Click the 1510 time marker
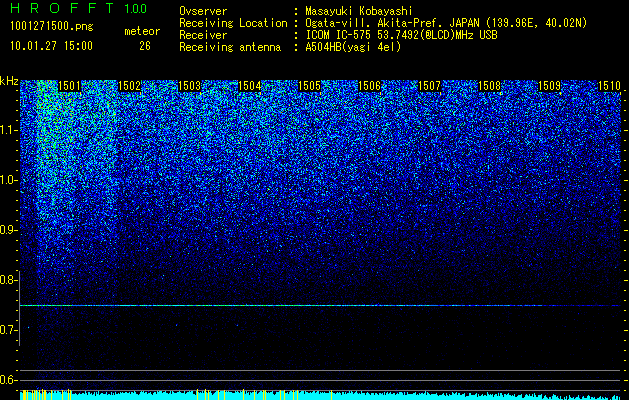629x400 pixels. pos(609,86)
